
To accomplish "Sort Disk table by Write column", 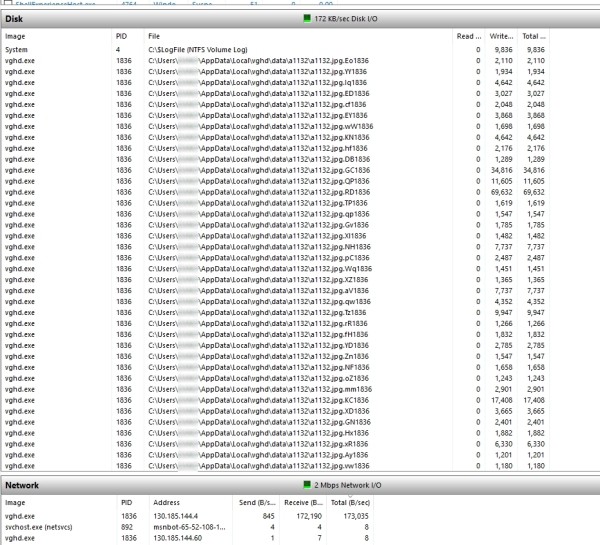I will click(501, 36).
